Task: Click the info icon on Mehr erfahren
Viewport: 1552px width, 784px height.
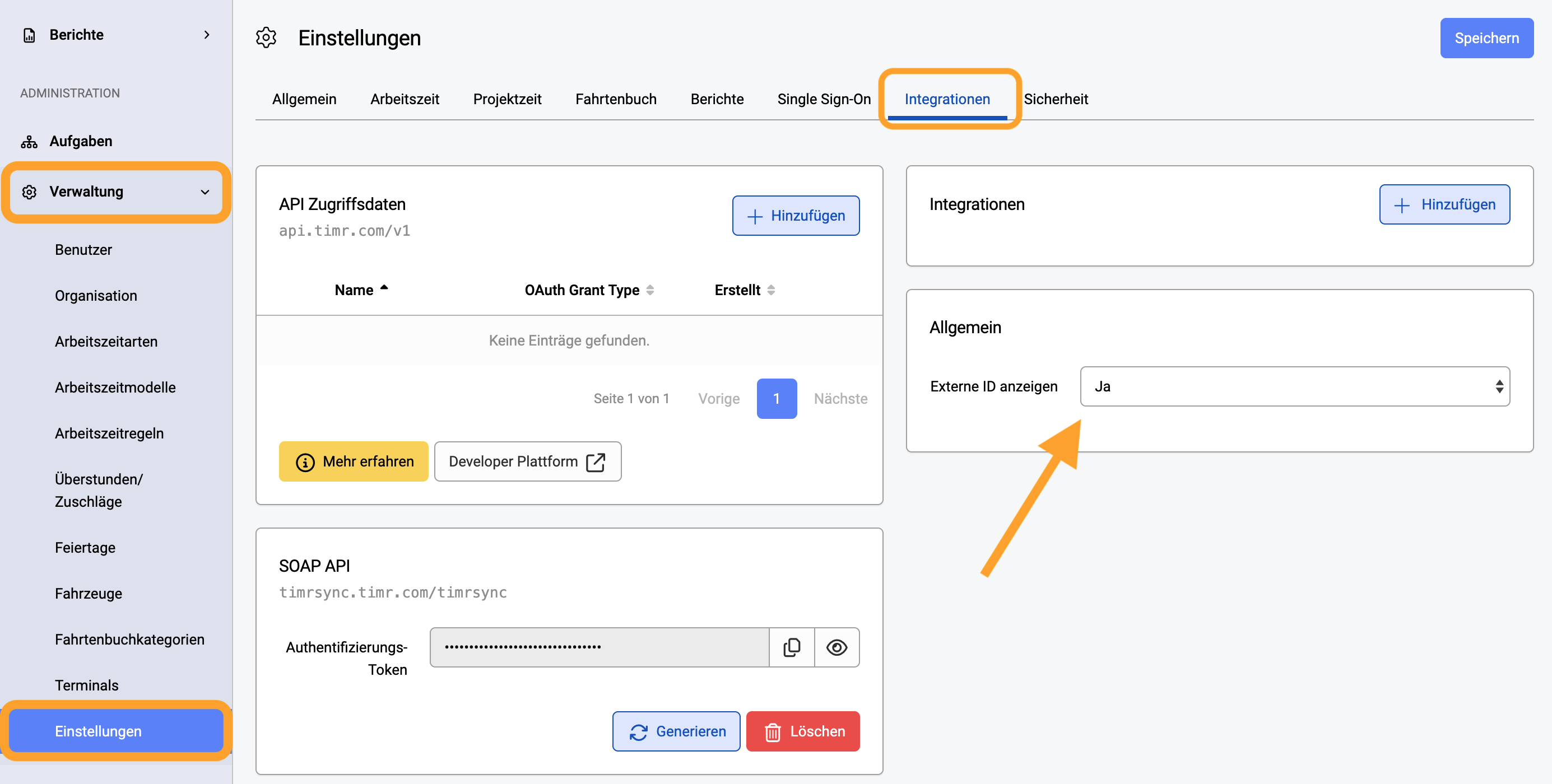Action: point(305,463)
